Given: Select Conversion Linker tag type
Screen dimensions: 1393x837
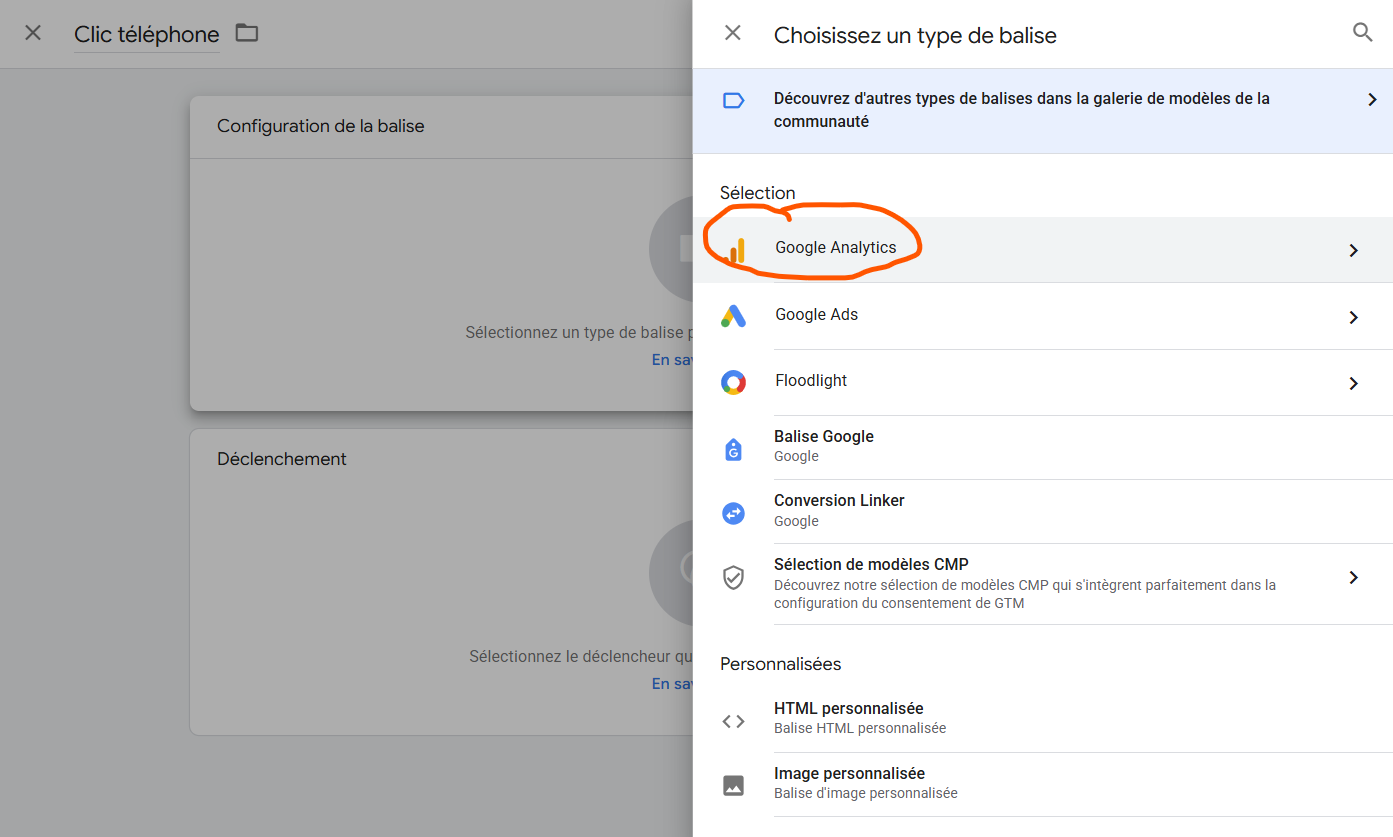Looking at the screenshot, I should pyautogui.click(x=839, y=501).
